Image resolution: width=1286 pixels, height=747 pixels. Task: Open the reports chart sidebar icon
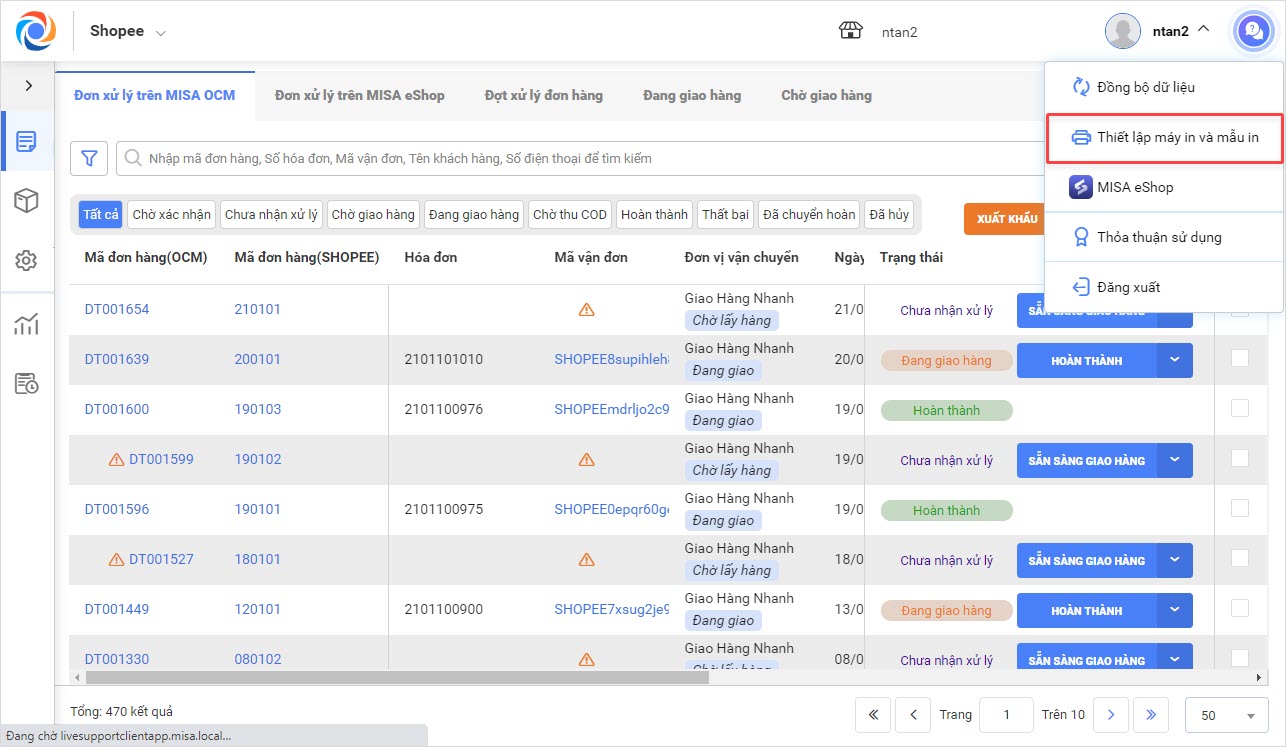pyautogui.click(x=27, y=324)
